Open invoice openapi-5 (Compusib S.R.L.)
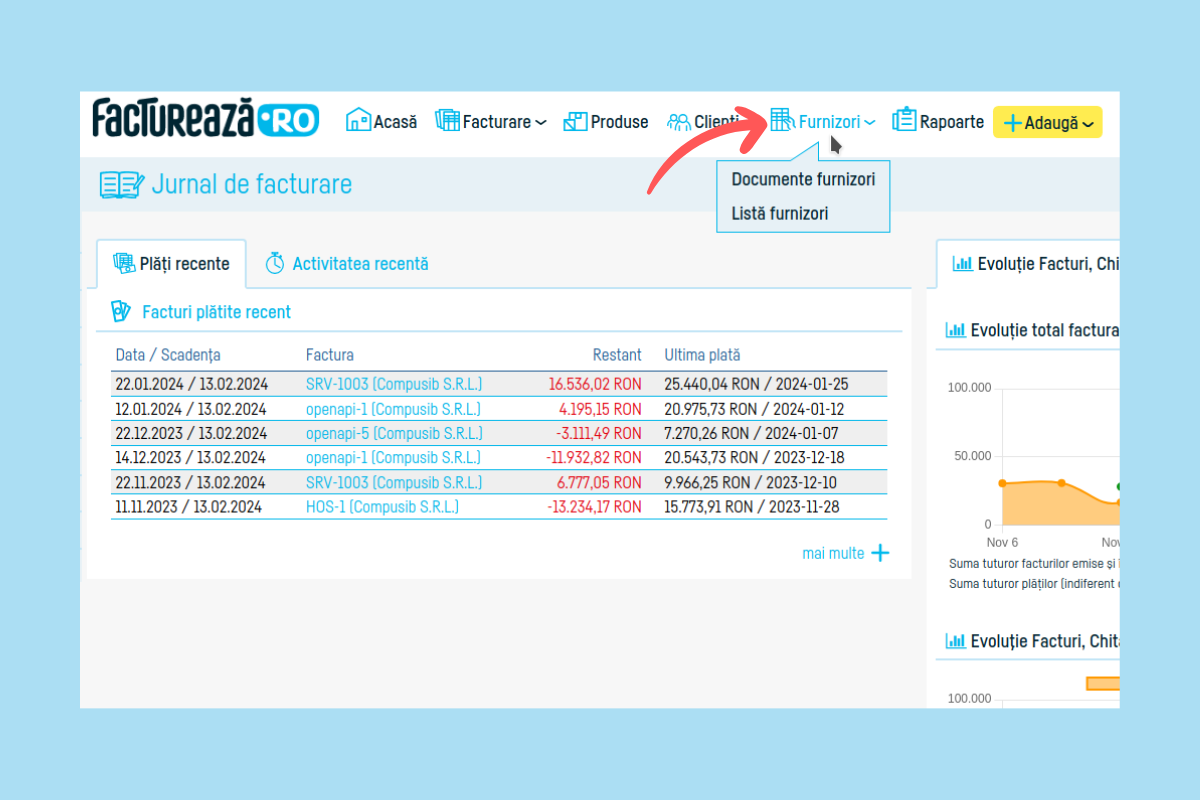The height and width of the screenshot is (800, 1200). click(394, 433)
